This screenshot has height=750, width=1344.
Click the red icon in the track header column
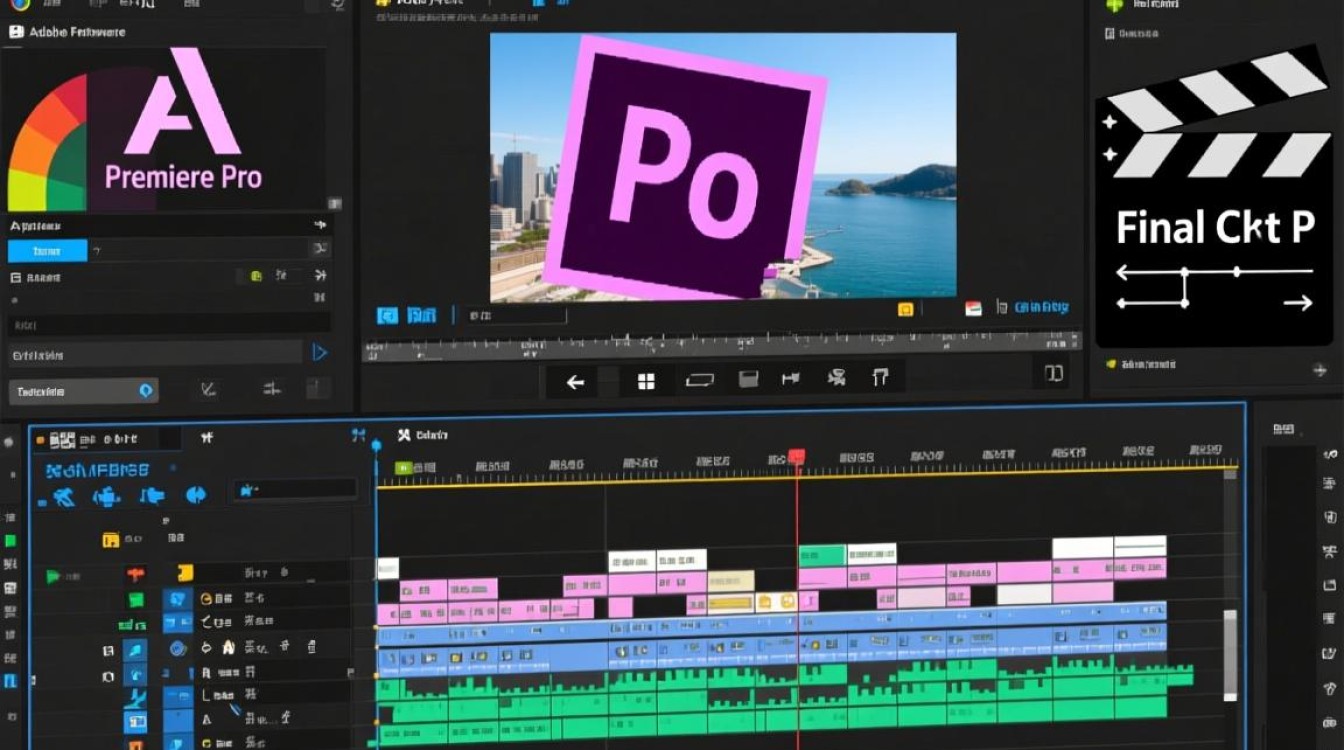[x=135, y=575]
